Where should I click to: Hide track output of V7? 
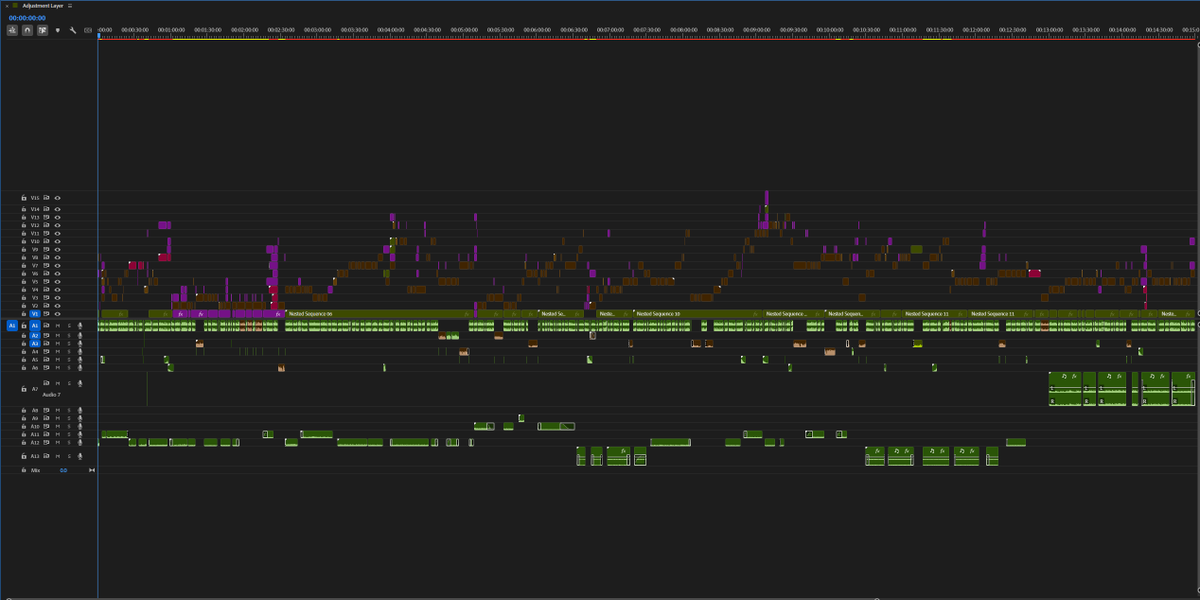tap(57, 265)
